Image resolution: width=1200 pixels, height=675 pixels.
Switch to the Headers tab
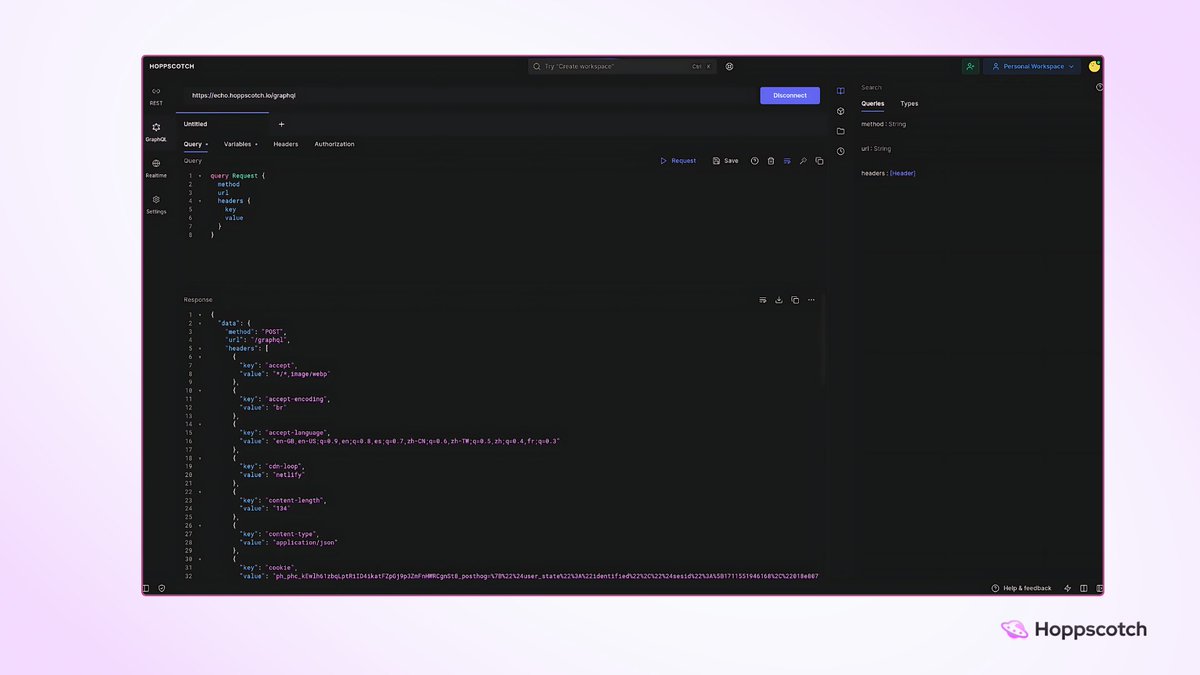286,144
